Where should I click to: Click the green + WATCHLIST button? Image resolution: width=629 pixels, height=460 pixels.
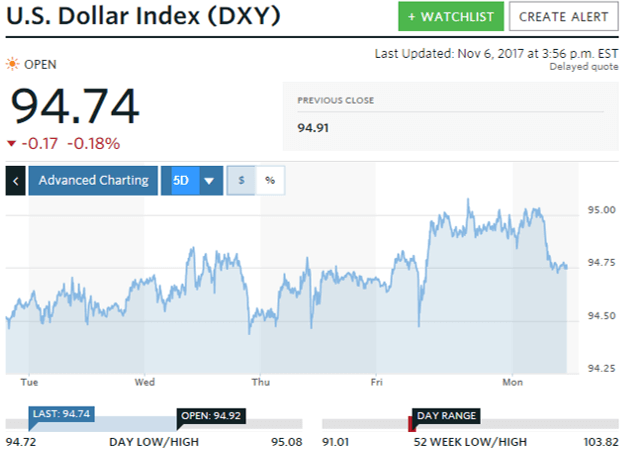(x=449, y=17)
